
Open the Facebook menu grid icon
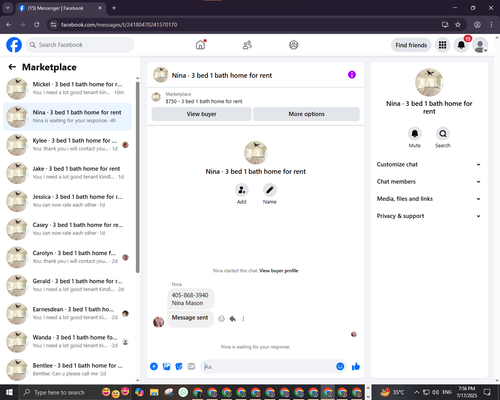[x=442, y=45]
